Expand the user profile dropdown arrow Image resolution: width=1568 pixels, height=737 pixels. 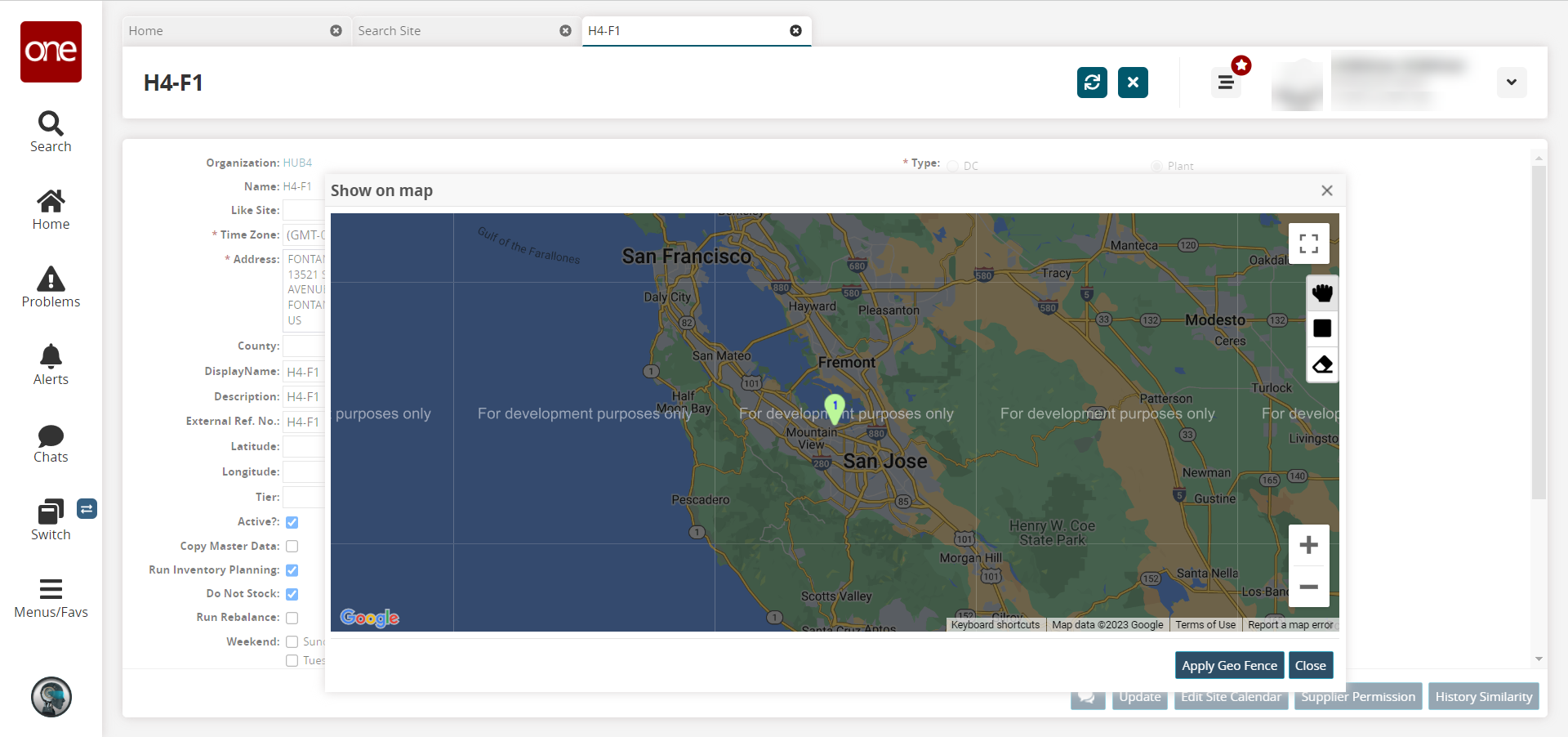point(1511,83)
